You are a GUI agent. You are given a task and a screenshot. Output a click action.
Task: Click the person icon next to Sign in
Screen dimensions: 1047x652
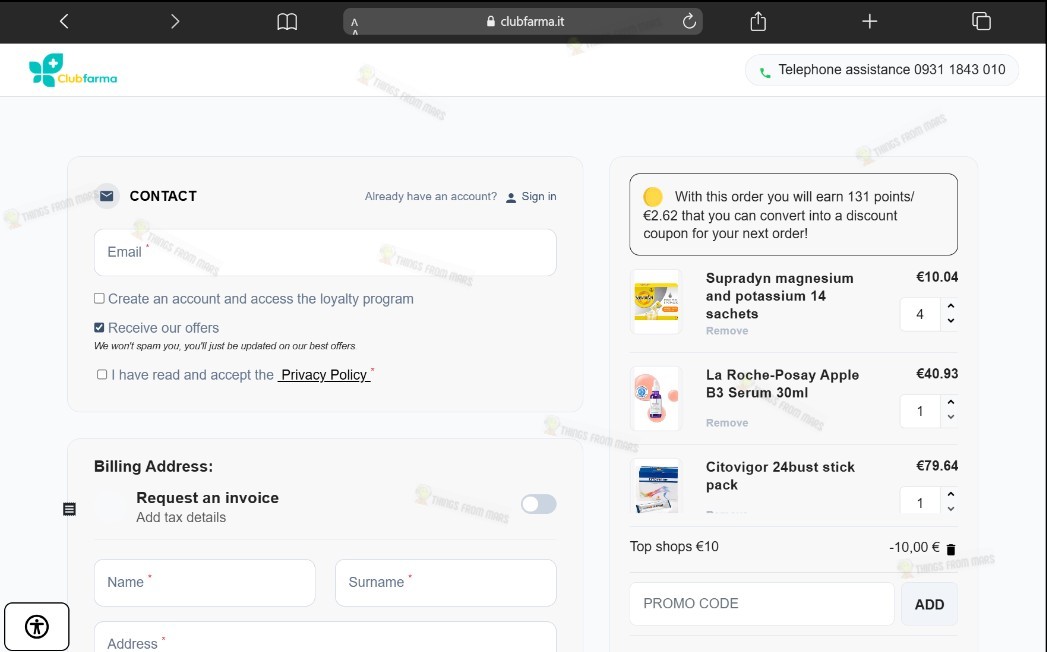click(x=511, y=198)
